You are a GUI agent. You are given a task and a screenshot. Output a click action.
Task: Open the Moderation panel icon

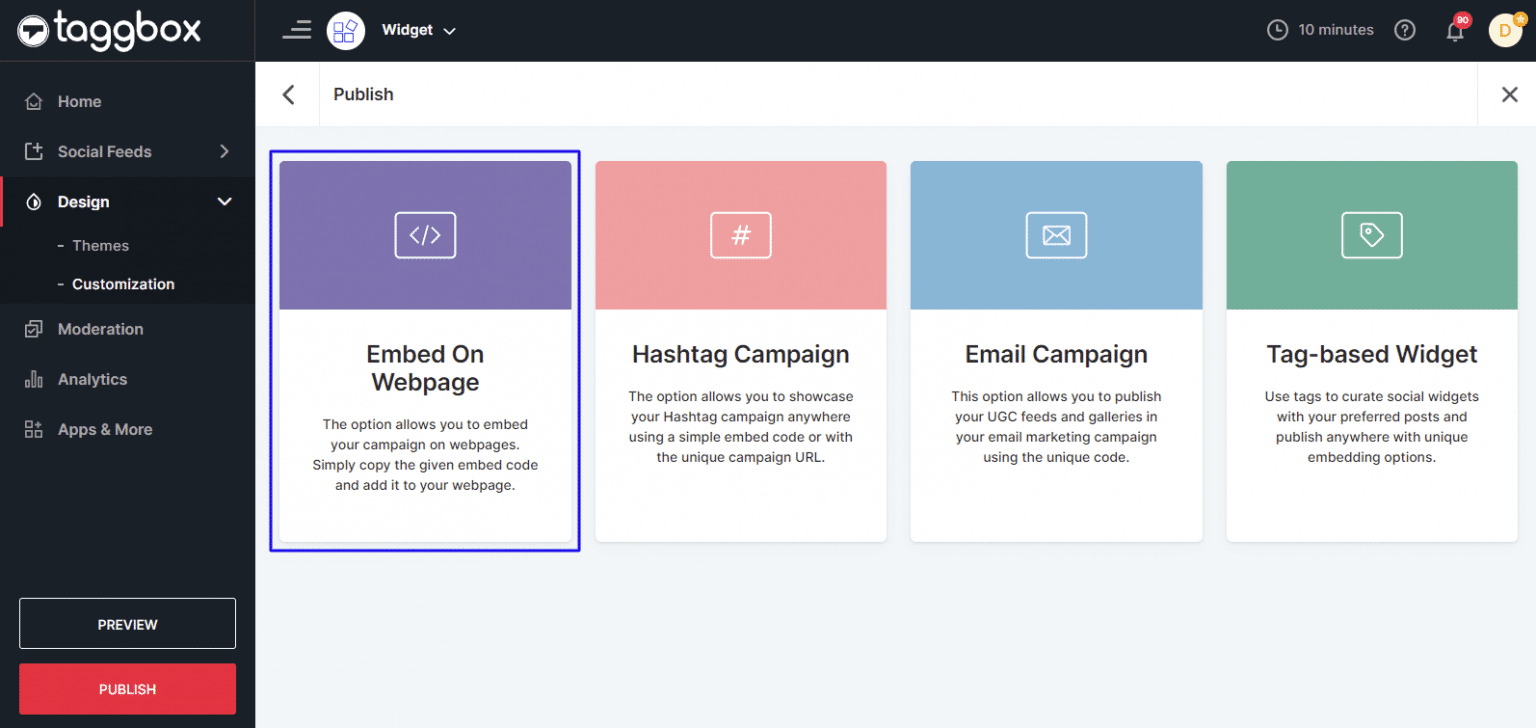(34, 328)
